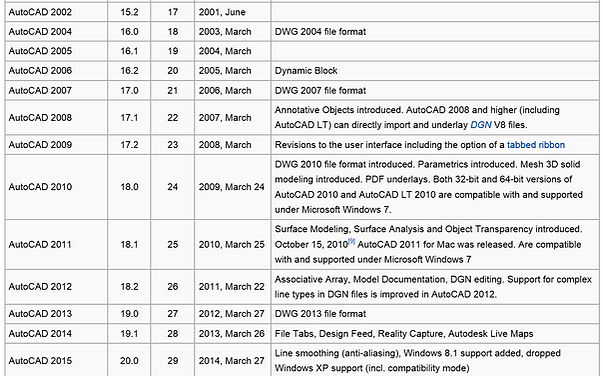Click the '2010, March 25' date cell
Screen dimensions: 603x376
click(233, 245)
